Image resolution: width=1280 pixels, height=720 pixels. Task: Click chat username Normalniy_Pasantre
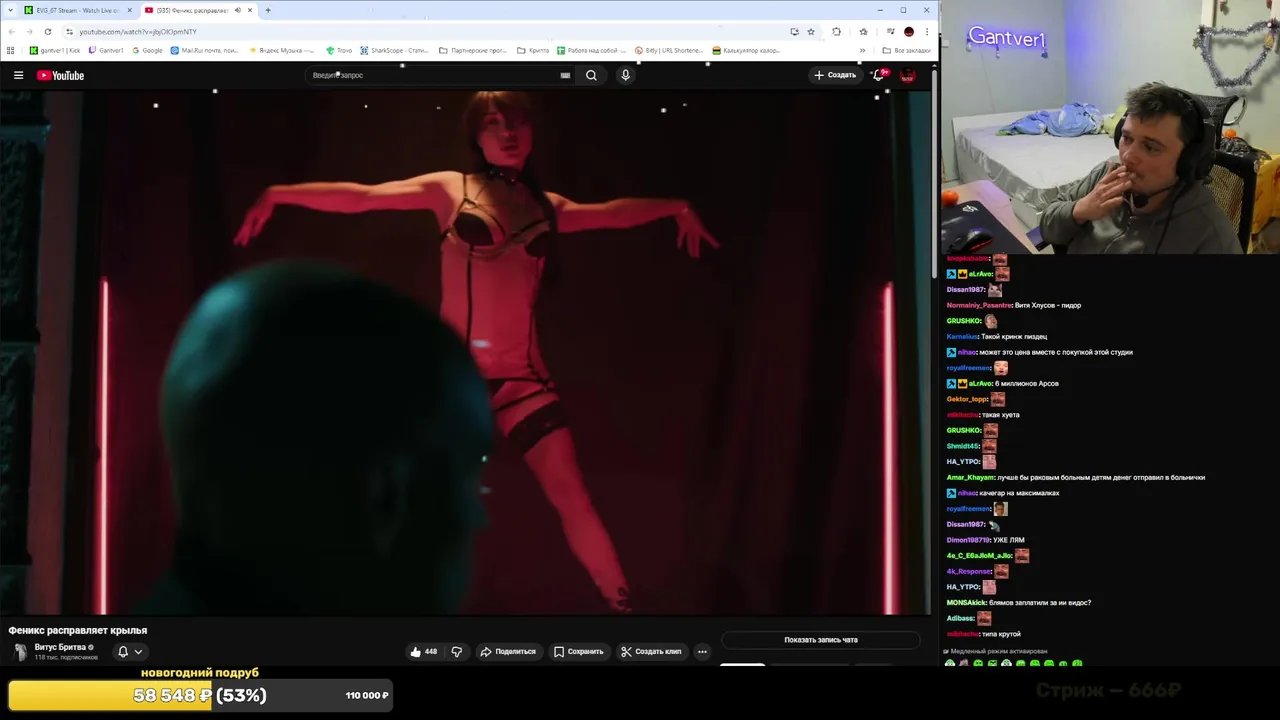[979, 305]
